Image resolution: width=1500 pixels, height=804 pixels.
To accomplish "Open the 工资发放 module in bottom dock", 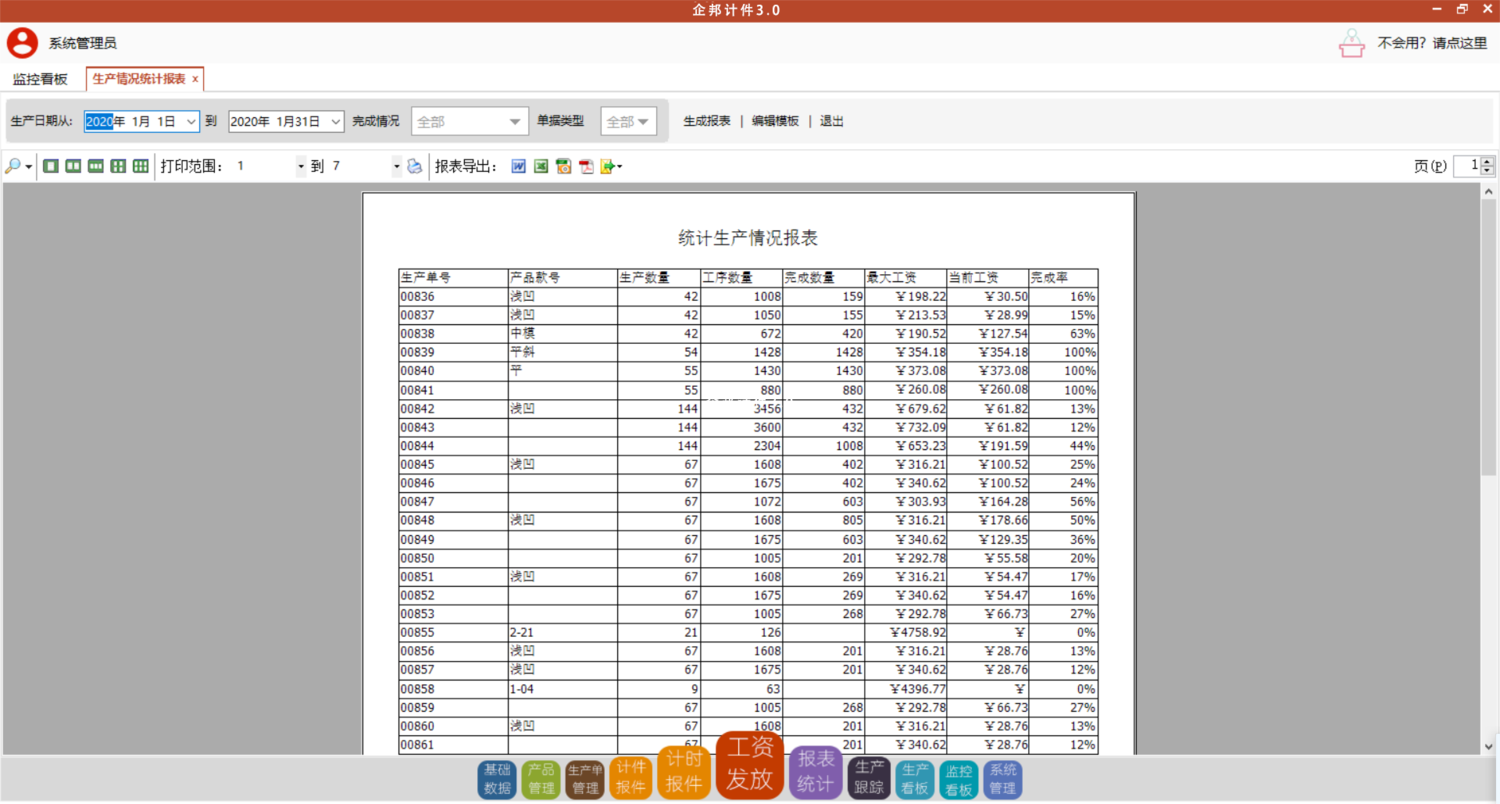I will pos(750,766).
